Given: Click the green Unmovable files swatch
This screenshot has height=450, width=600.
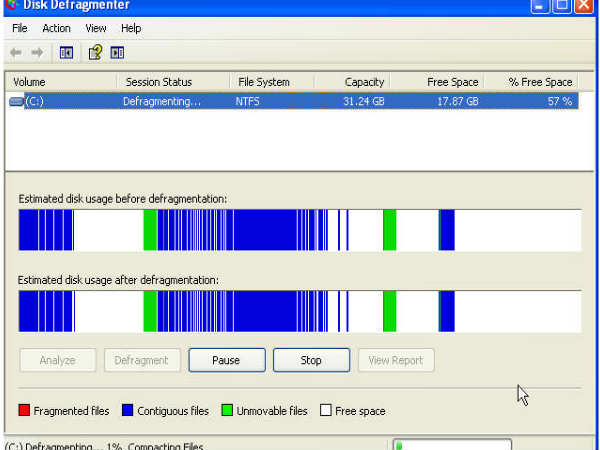Looking at the screenshot, I should pyautogui.click(x=227, y=410).
